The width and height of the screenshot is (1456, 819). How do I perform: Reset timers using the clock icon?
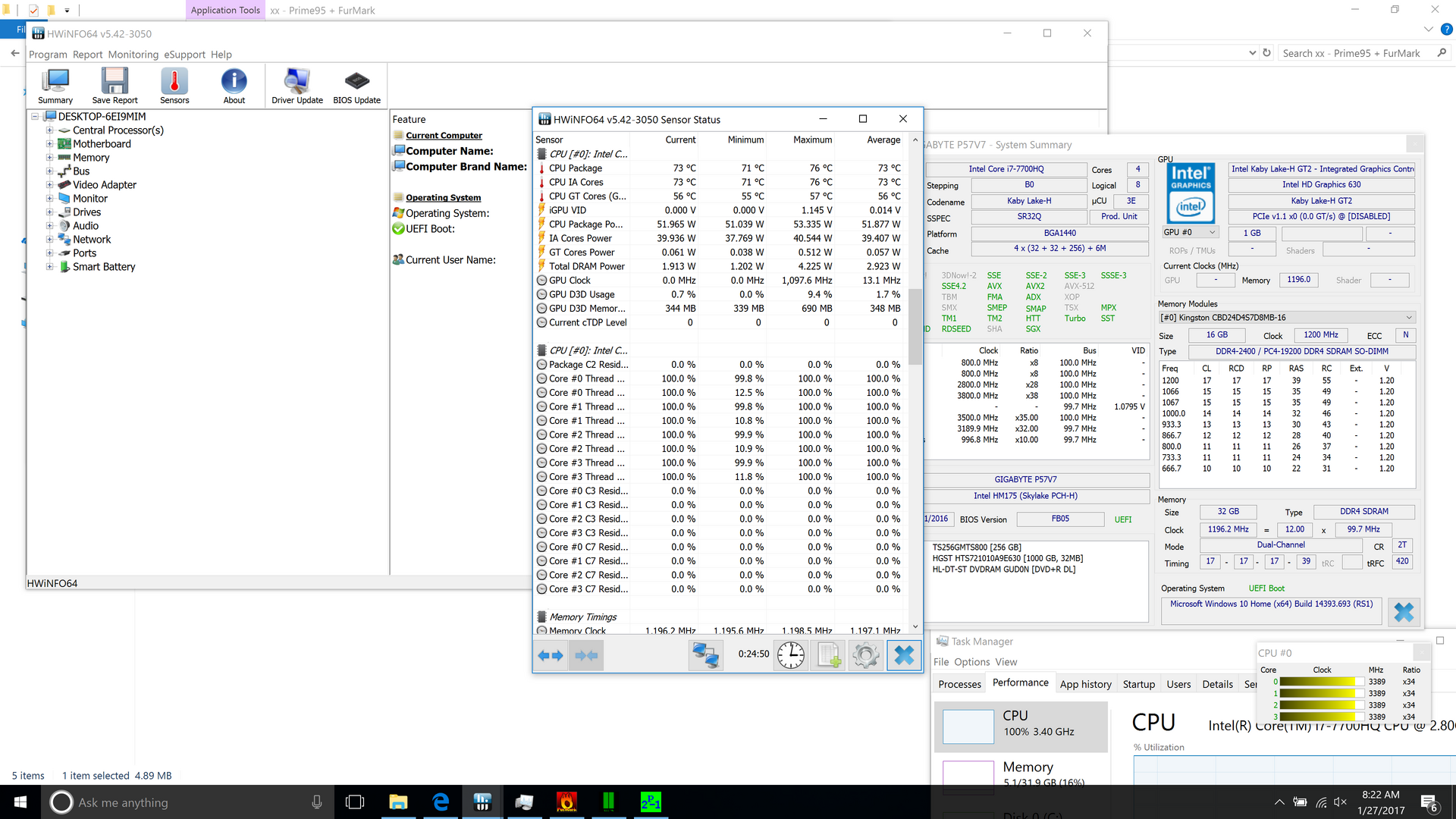tap(791, 655)
